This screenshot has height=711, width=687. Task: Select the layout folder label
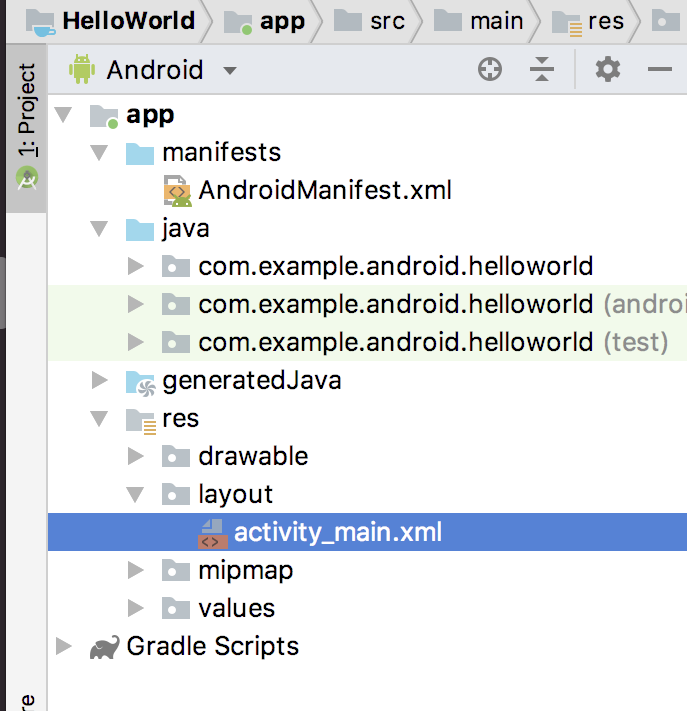[x=236, y=495]
